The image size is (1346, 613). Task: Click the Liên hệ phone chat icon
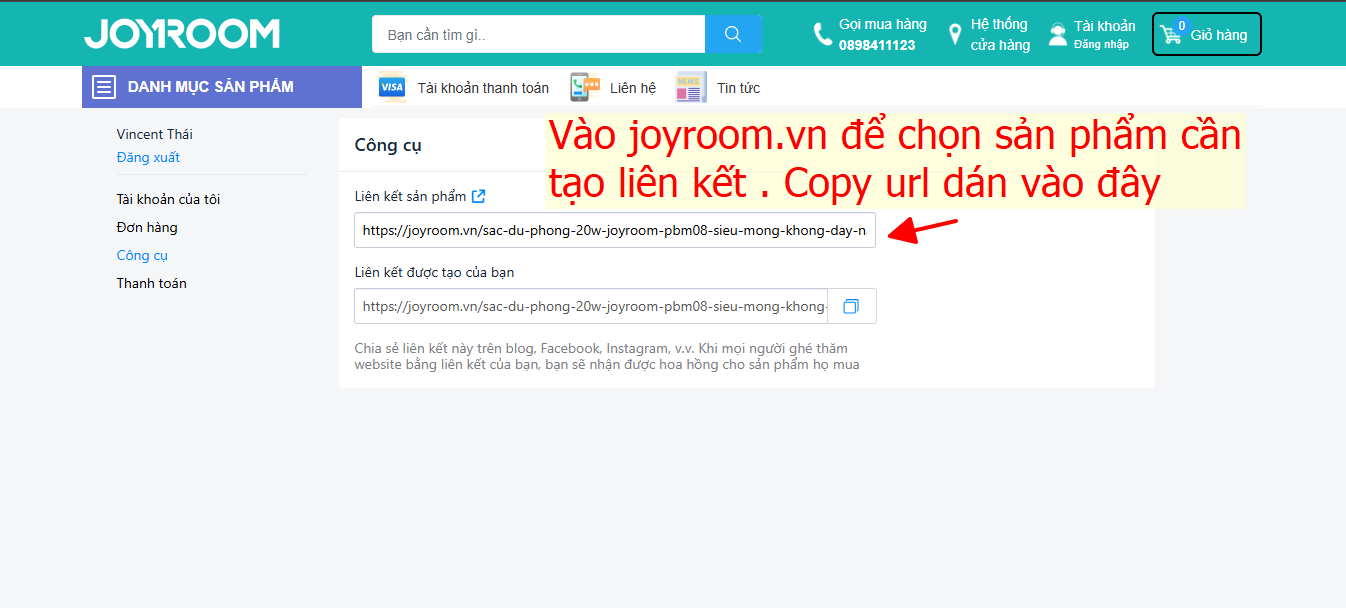tap(584, 88)
